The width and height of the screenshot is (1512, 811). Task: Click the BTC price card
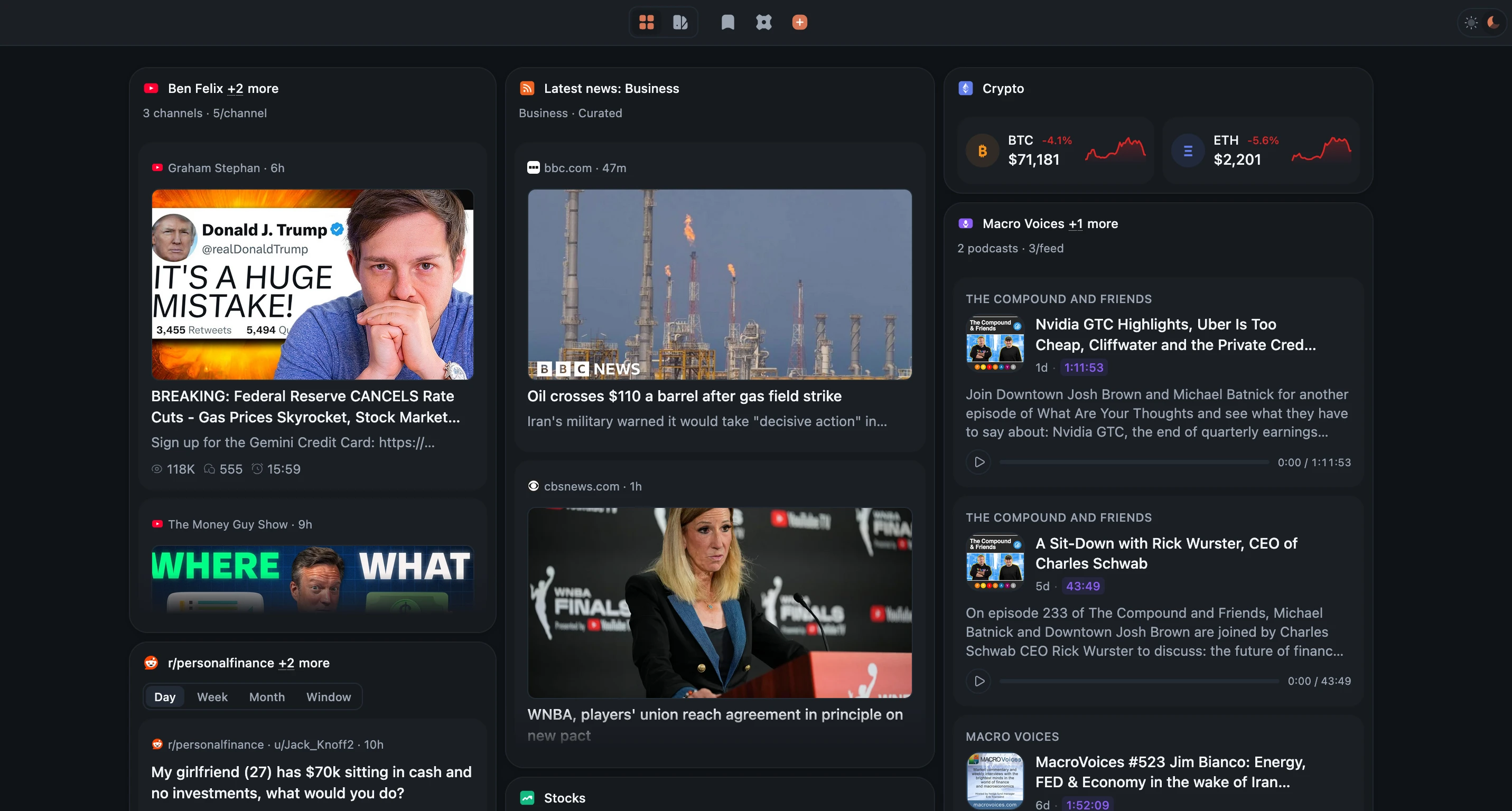pos(1055,150)
